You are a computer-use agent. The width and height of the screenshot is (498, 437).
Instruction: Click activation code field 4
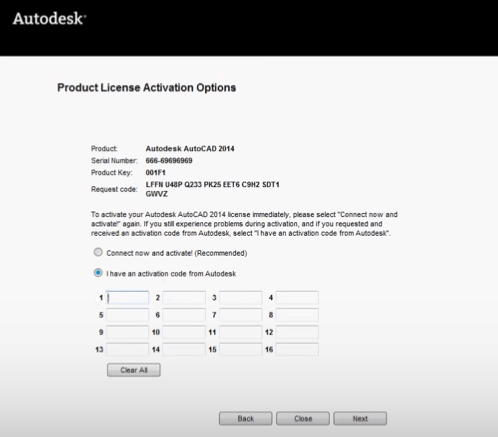pyautogui.click(x=297, y=298)
